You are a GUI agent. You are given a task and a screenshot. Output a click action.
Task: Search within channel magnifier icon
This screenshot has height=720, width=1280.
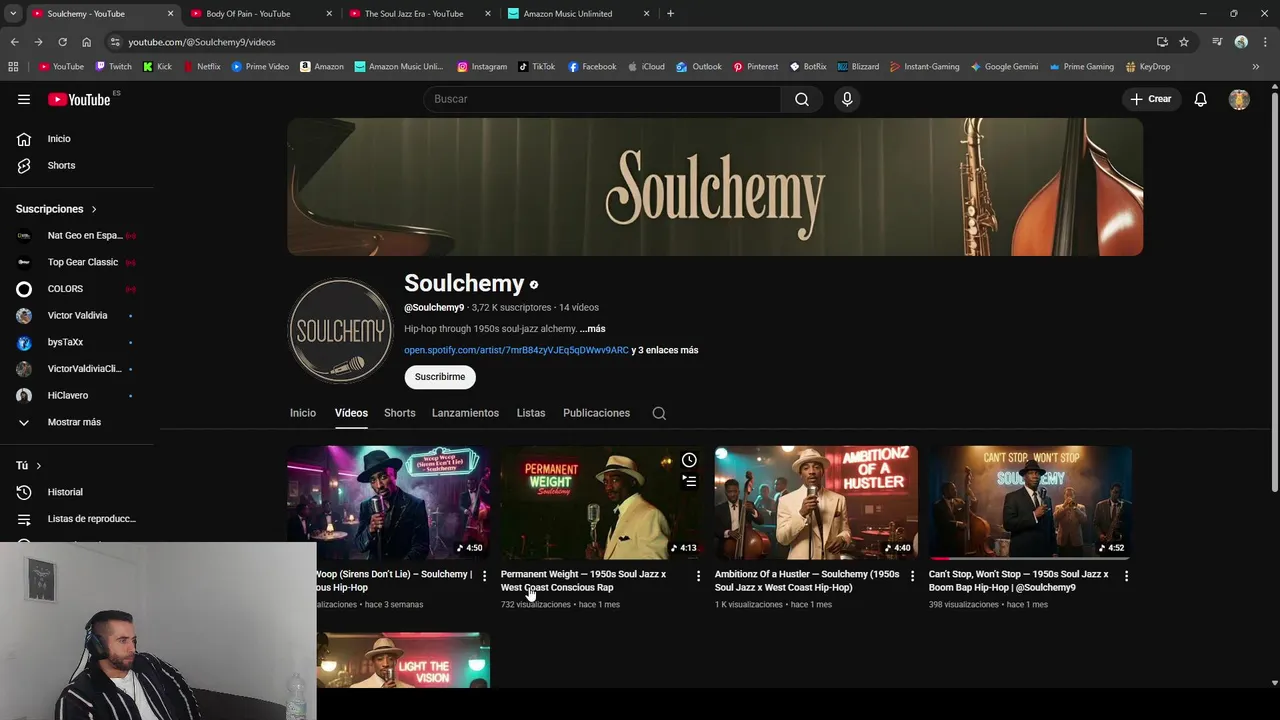[x=659, y=413]
